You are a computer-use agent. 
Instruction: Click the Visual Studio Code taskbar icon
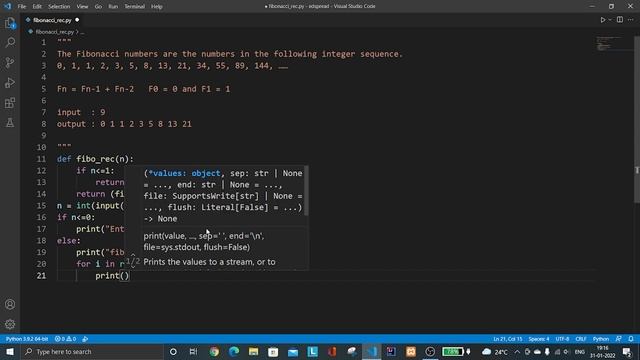click(x=371, y=352)
